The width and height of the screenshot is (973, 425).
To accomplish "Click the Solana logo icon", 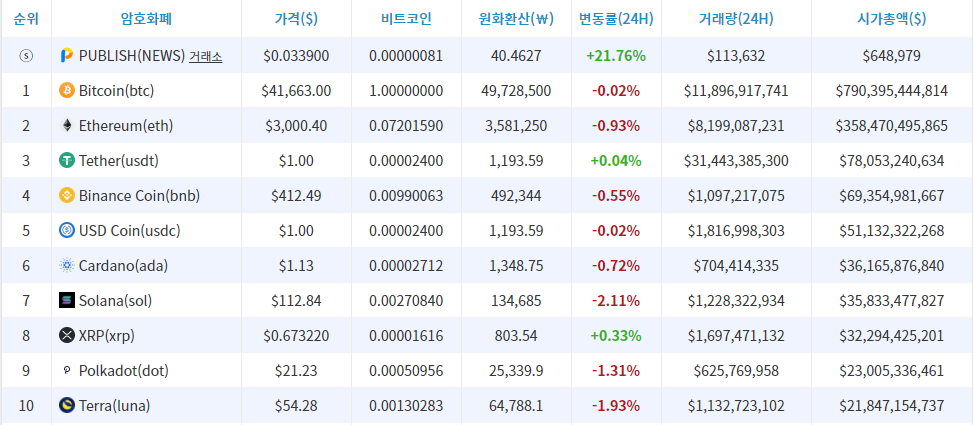I will (x=66, y=301).
